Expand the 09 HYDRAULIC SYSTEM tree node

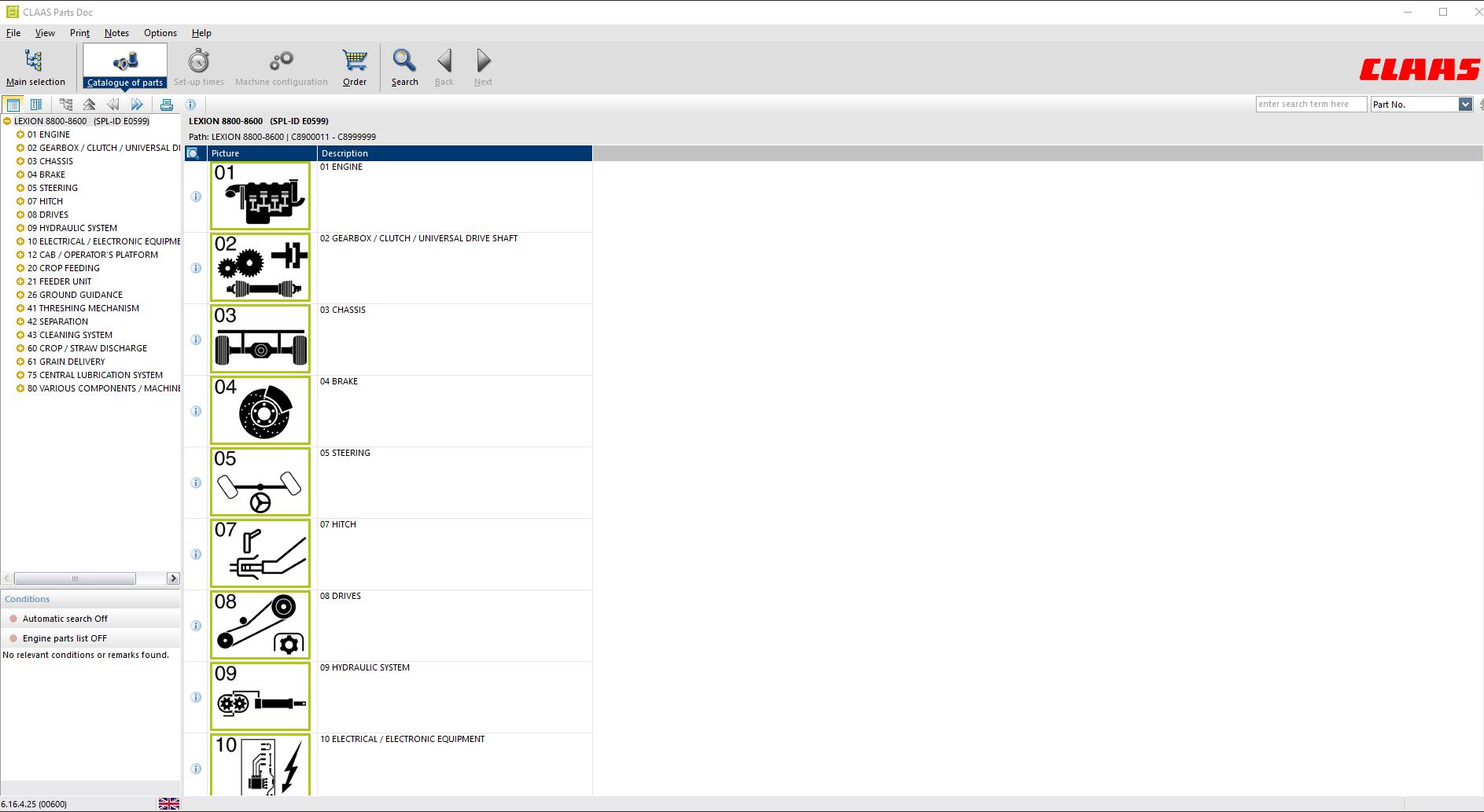(x=20, y=228)
